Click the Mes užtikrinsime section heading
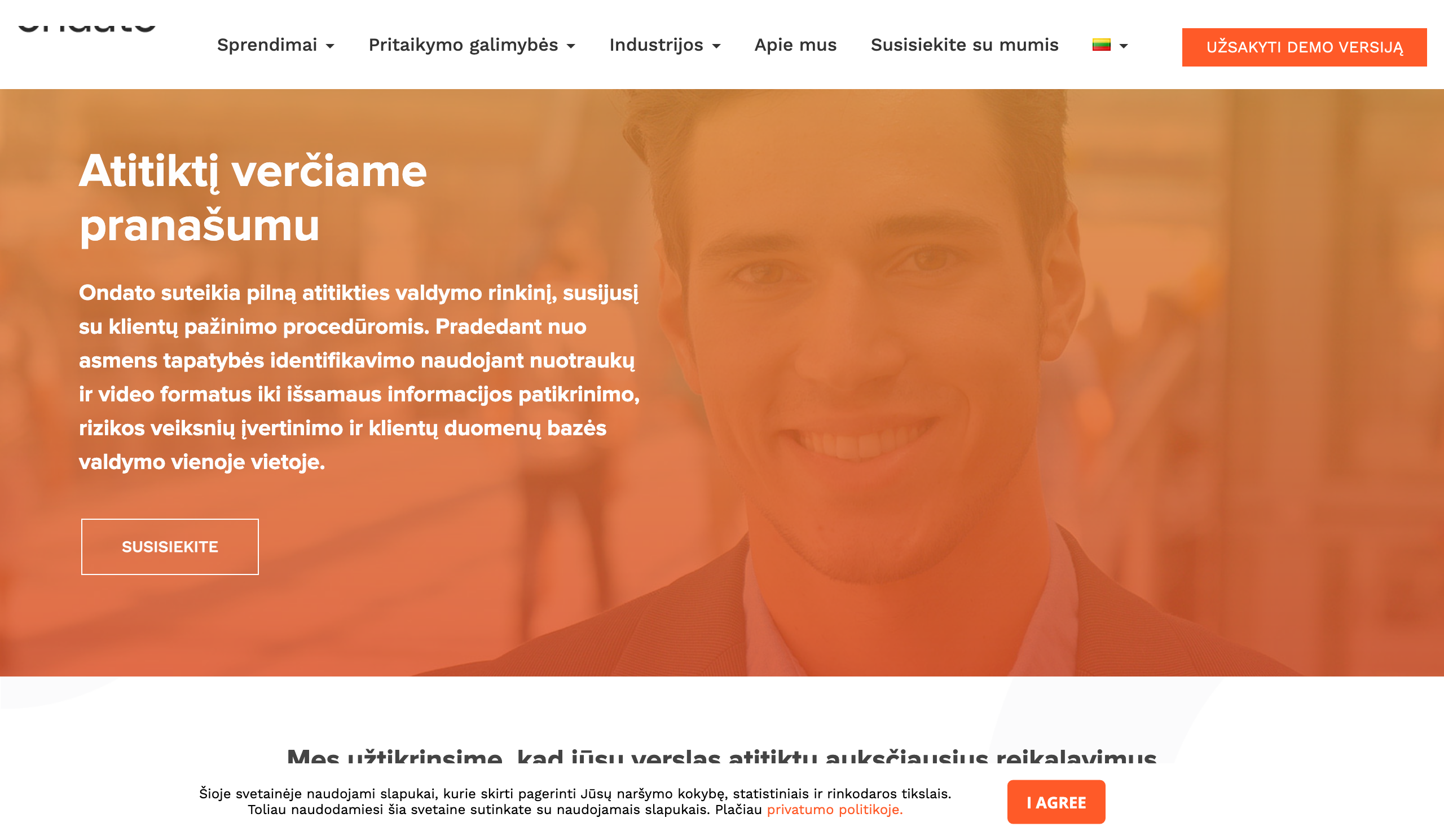Viewport: 1444px width, 840px height. 721,756
